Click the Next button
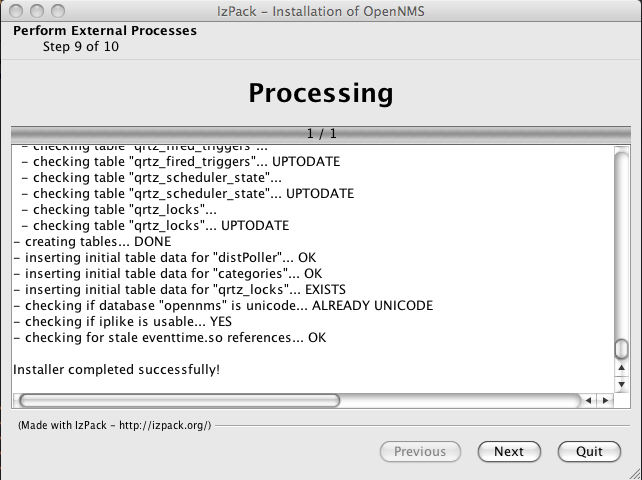 click(509, 451)
